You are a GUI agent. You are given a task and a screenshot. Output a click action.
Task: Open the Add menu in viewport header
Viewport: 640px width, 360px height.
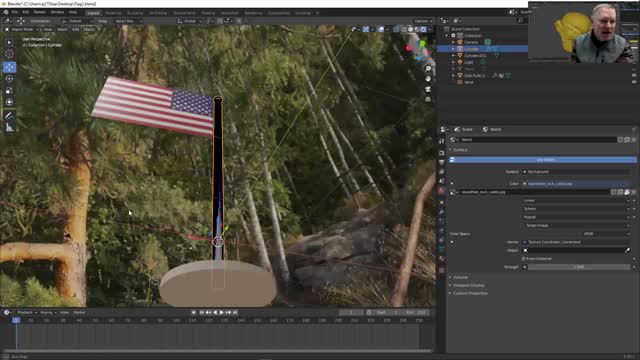76,29
